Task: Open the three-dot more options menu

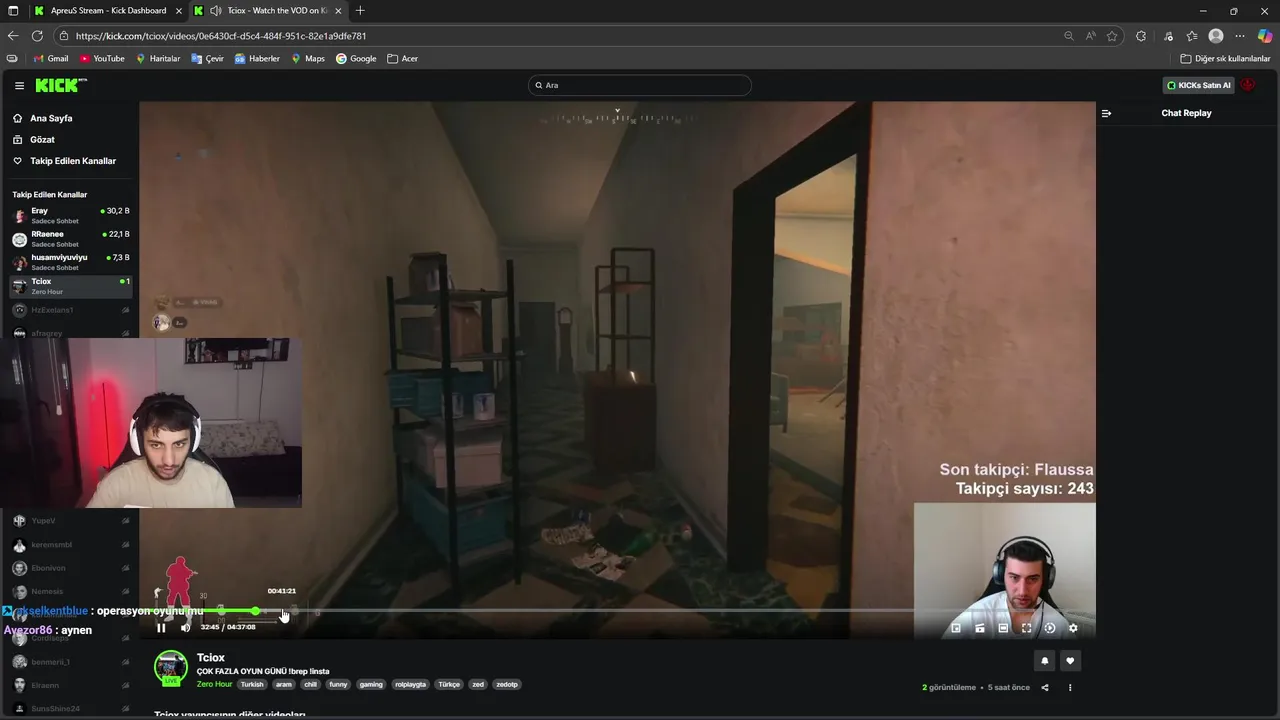Action: pos(1070,688)
